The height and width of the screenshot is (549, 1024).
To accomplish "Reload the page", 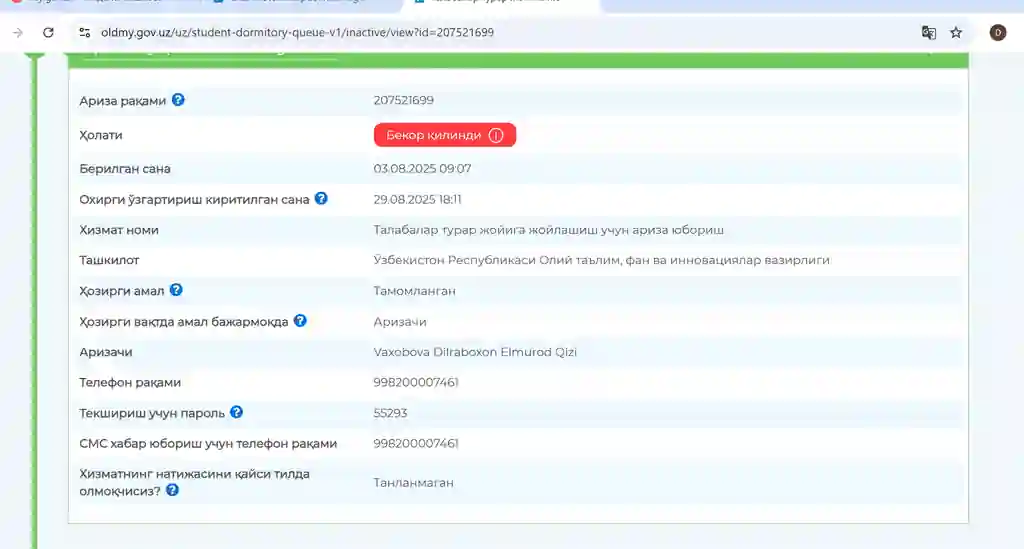I will coord(48,32).
